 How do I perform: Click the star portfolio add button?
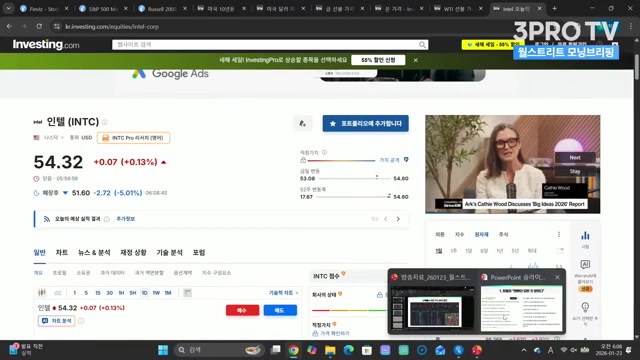tap(365, 123)
